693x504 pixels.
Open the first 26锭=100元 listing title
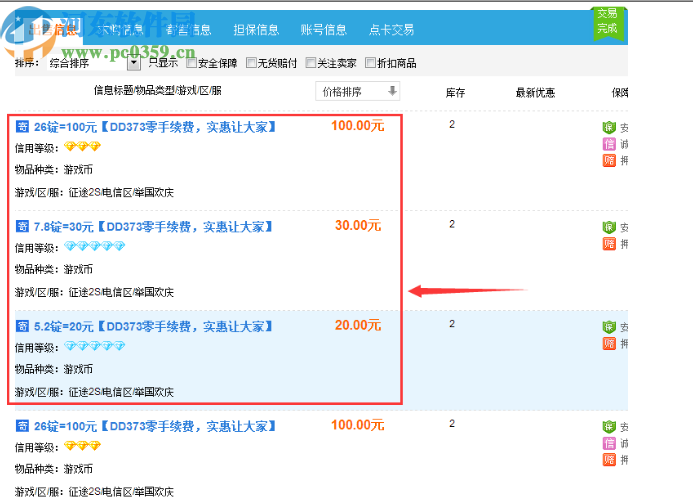155,127
